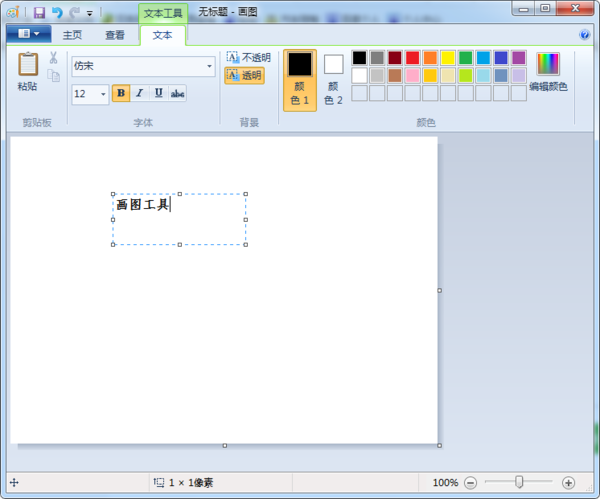The image size is (600, 499).
Task: Click the cursor position crosshair icon in status bar
Action: (x=14, y=483)
